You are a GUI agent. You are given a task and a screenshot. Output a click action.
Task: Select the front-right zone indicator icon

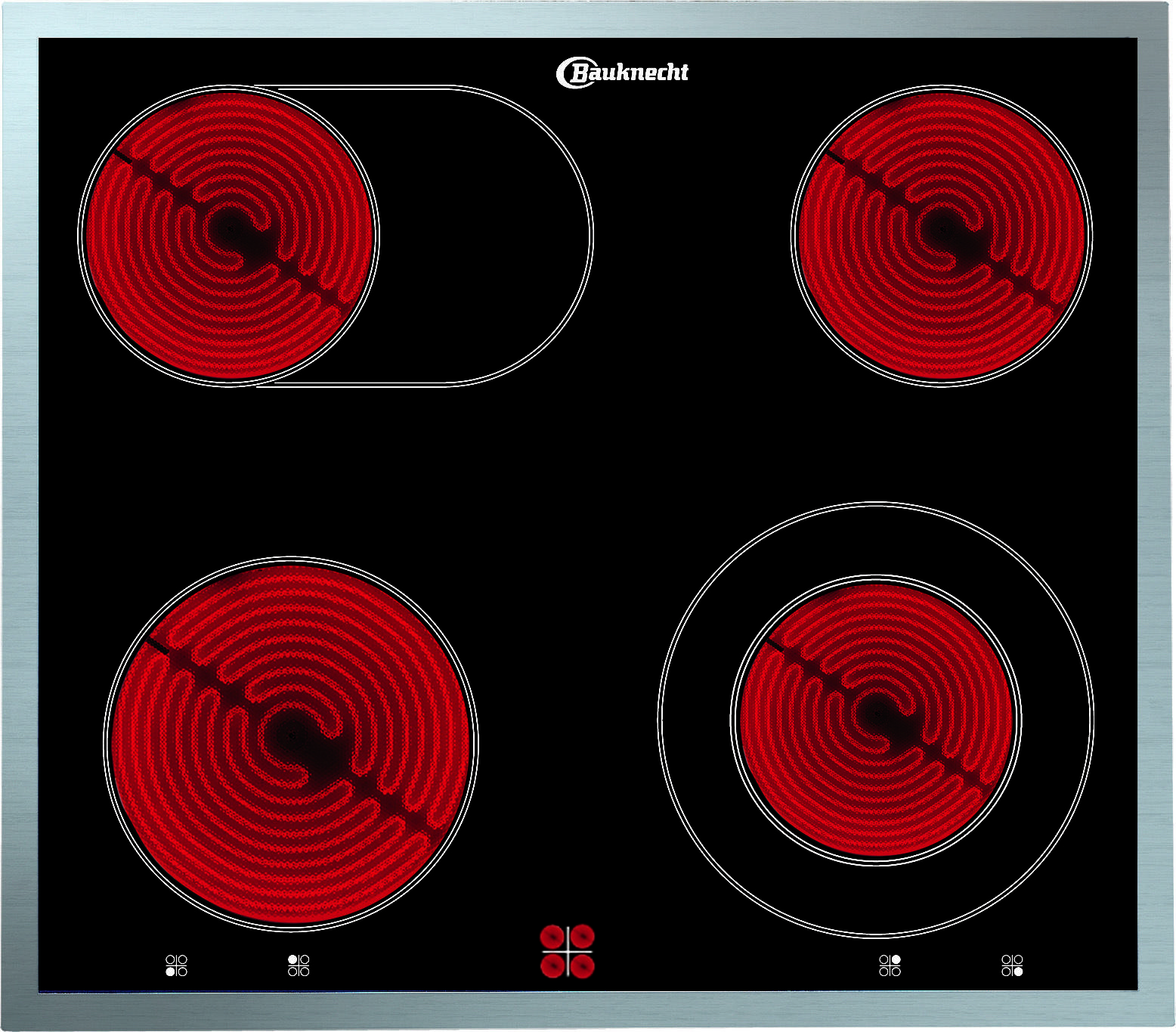[x=1012, y=965]
